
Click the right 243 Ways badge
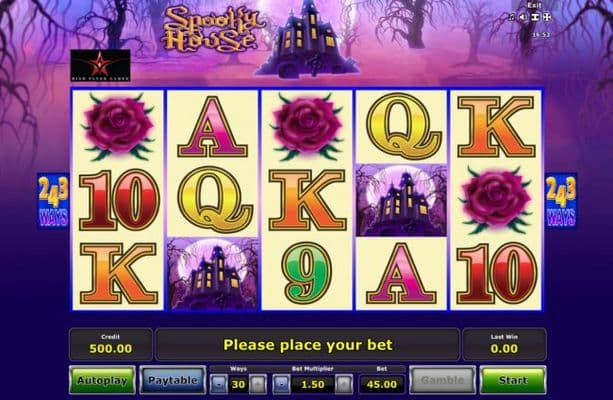tap(561, 201)
